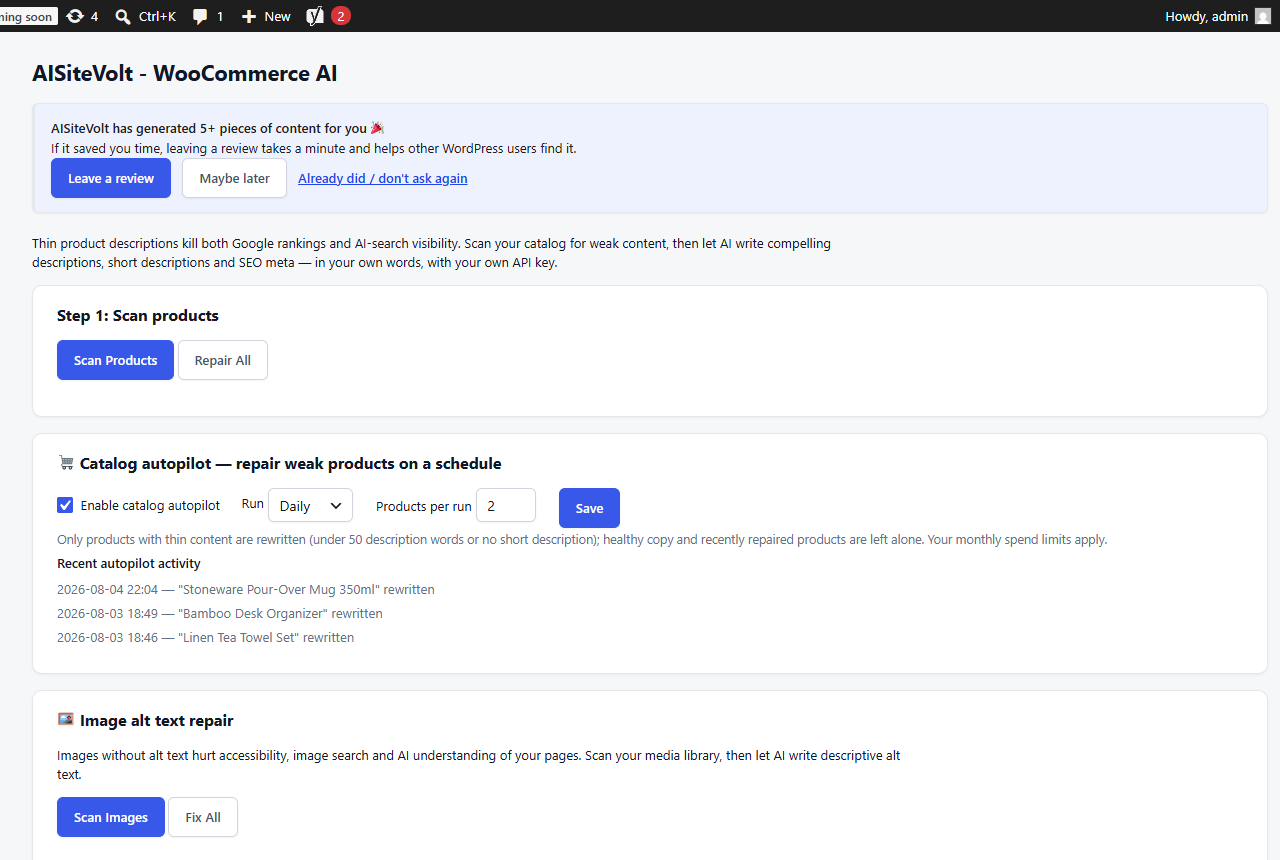Click the shopping cart icon by Catalog autopilot
The height and width of the screenshot is (860, 1280).
click(66, 463)
